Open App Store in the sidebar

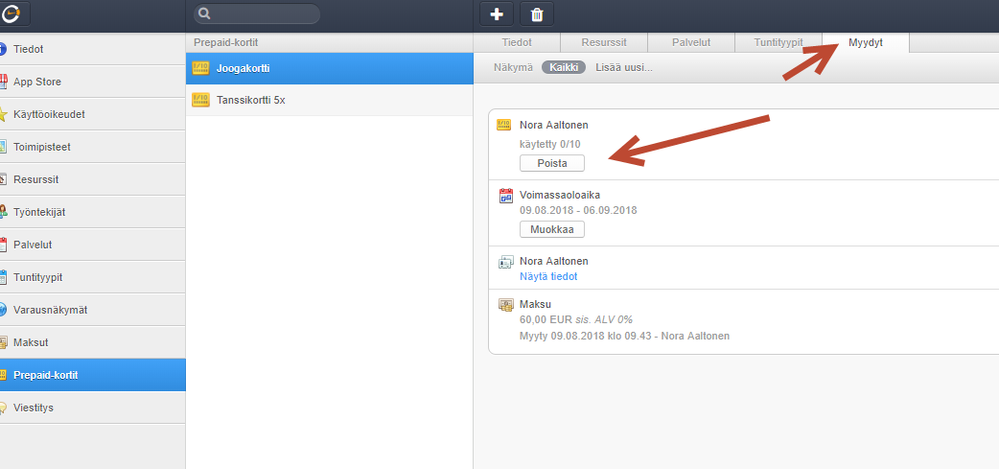tap(92, 82)
